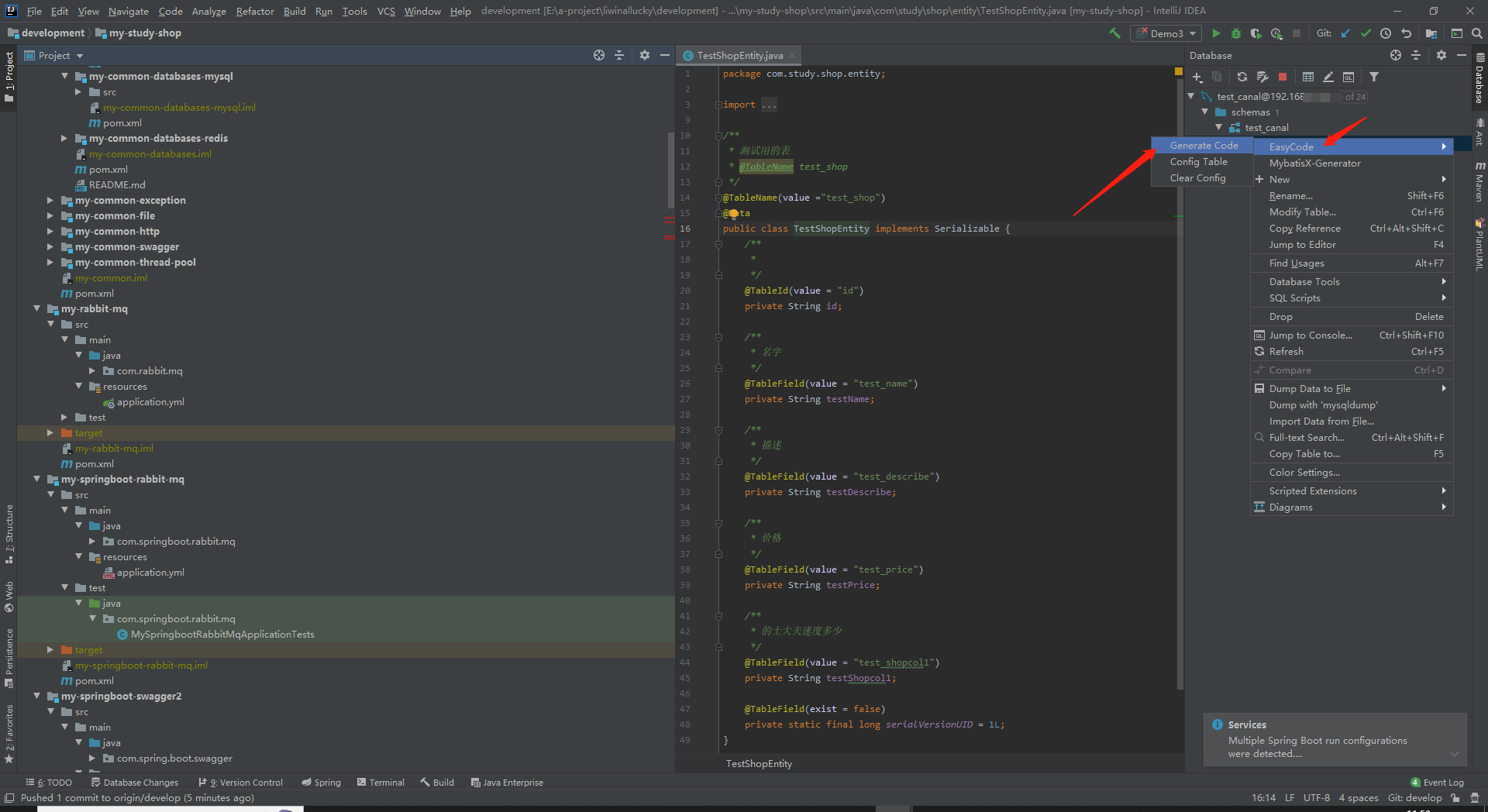Open the Demo3 run configuration dropdown
Screen dimensions: 1488x812
(x=1166, y=33)
